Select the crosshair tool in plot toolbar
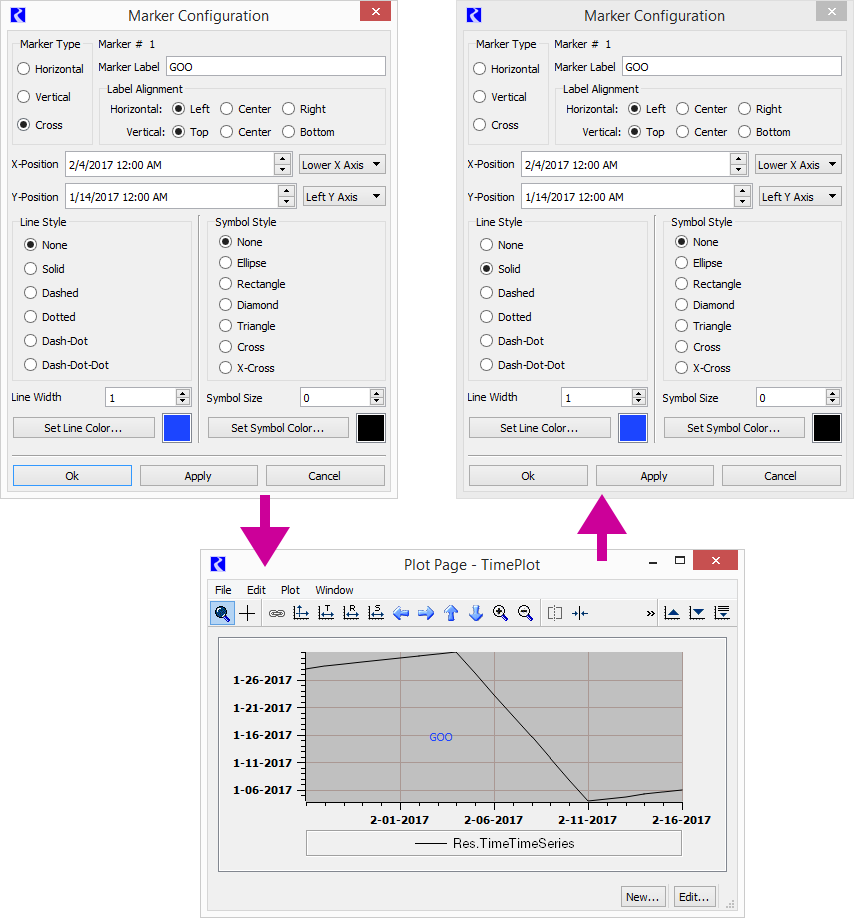The height and width of the screenshot is (918, 854). click(x=248, y=613)
